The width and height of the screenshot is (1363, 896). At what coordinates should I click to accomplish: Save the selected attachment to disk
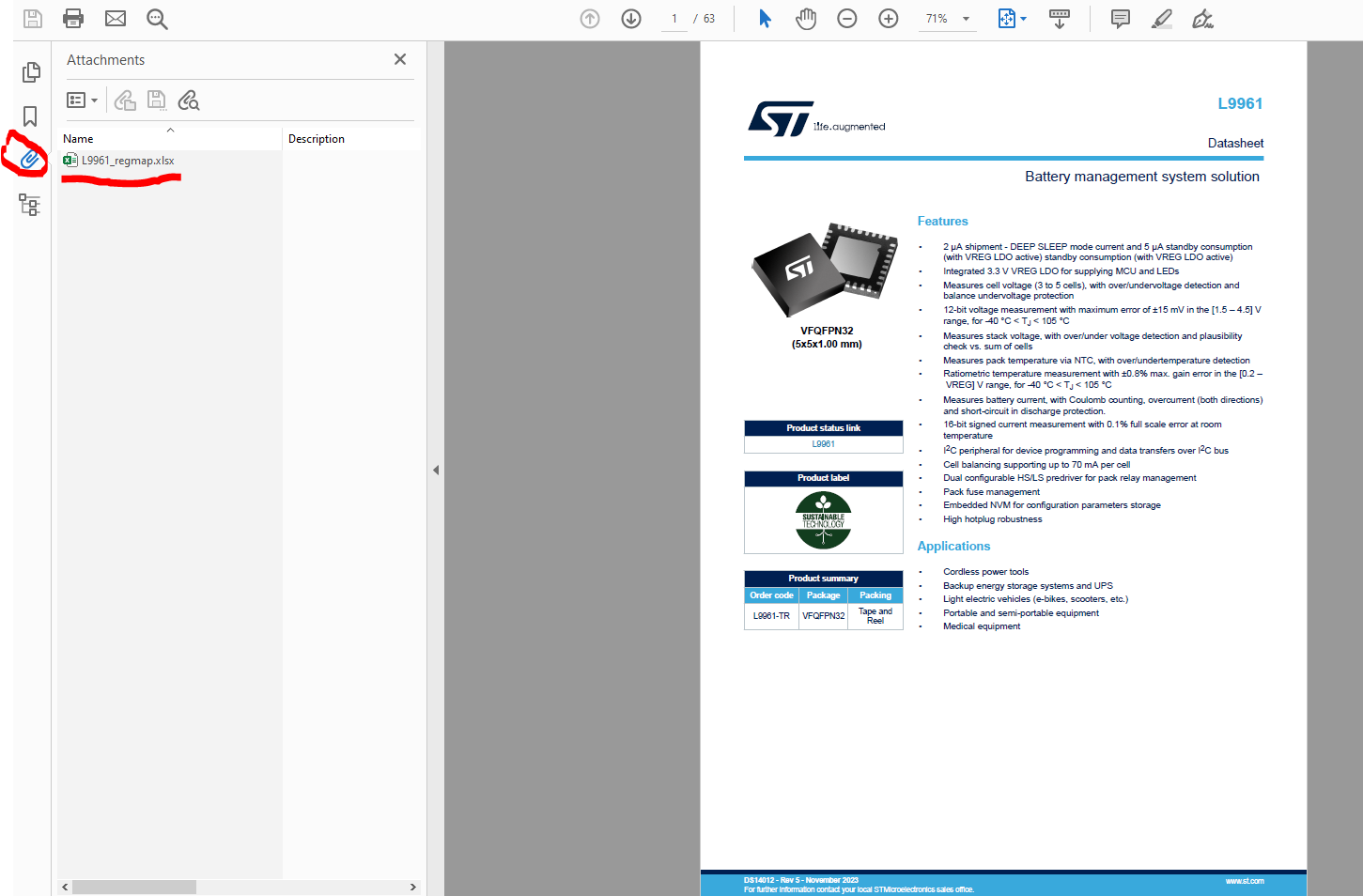coord(157,100)
